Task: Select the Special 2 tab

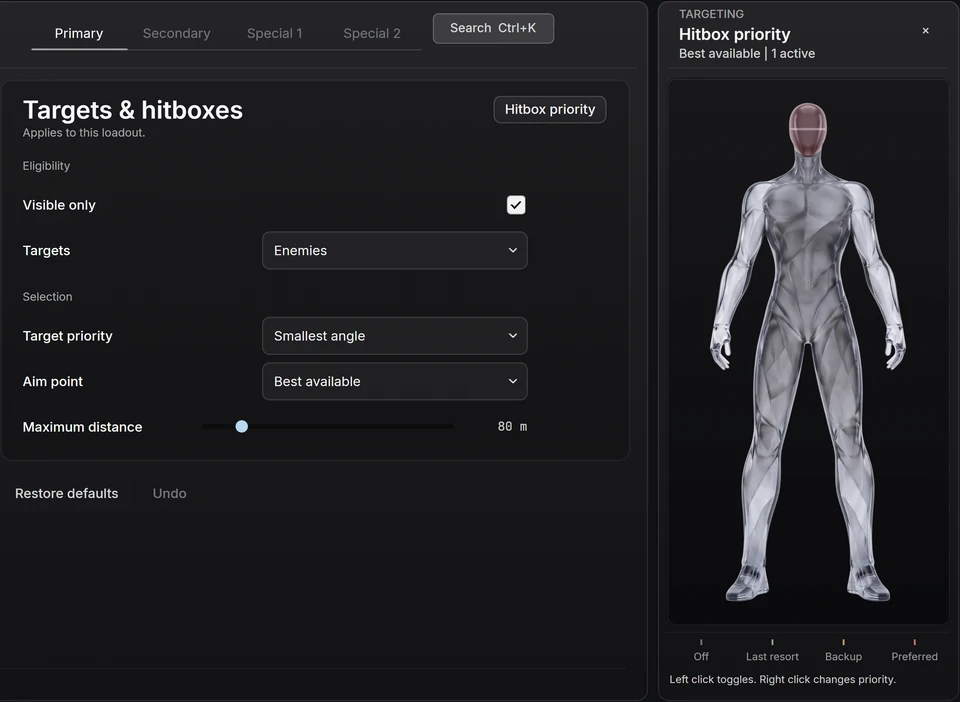Action: click(372, 34)
